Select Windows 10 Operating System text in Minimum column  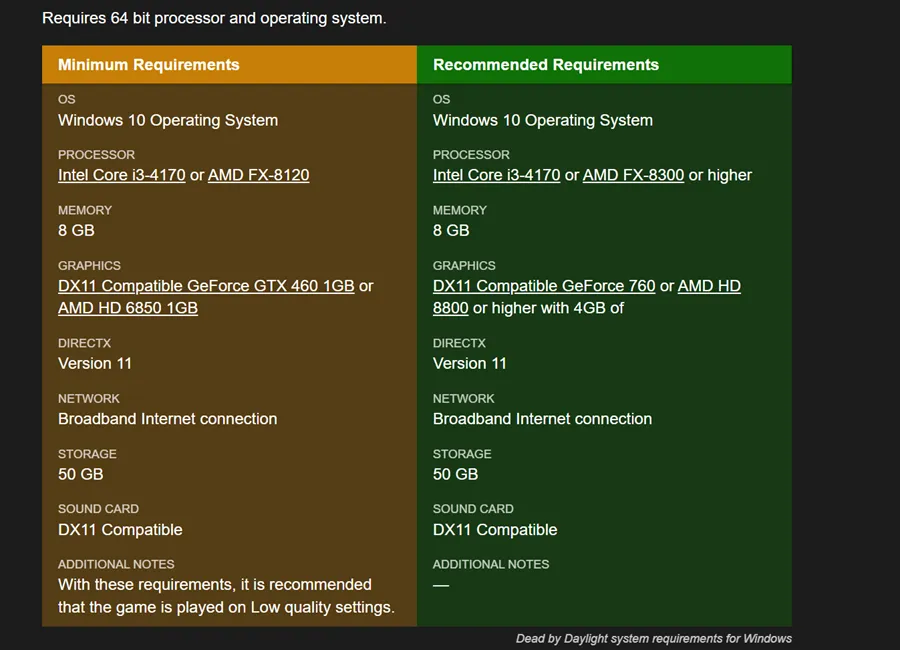click(168, 120)
